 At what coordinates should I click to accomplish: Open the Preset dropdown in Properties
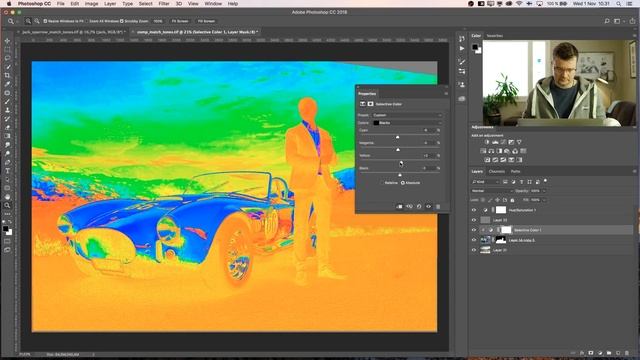[x=407, y=115]
